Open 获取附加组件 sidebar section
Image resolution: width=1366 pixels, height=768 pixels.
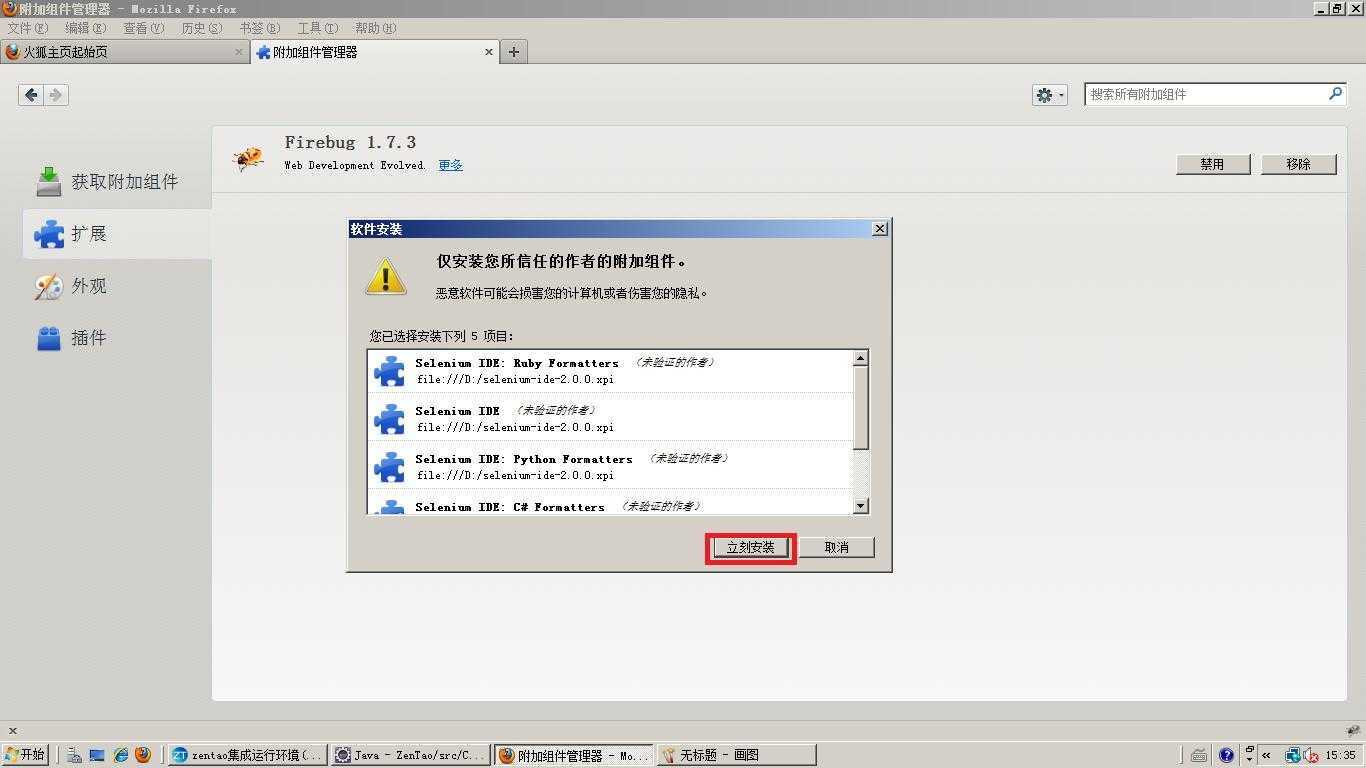click(117, 182)
